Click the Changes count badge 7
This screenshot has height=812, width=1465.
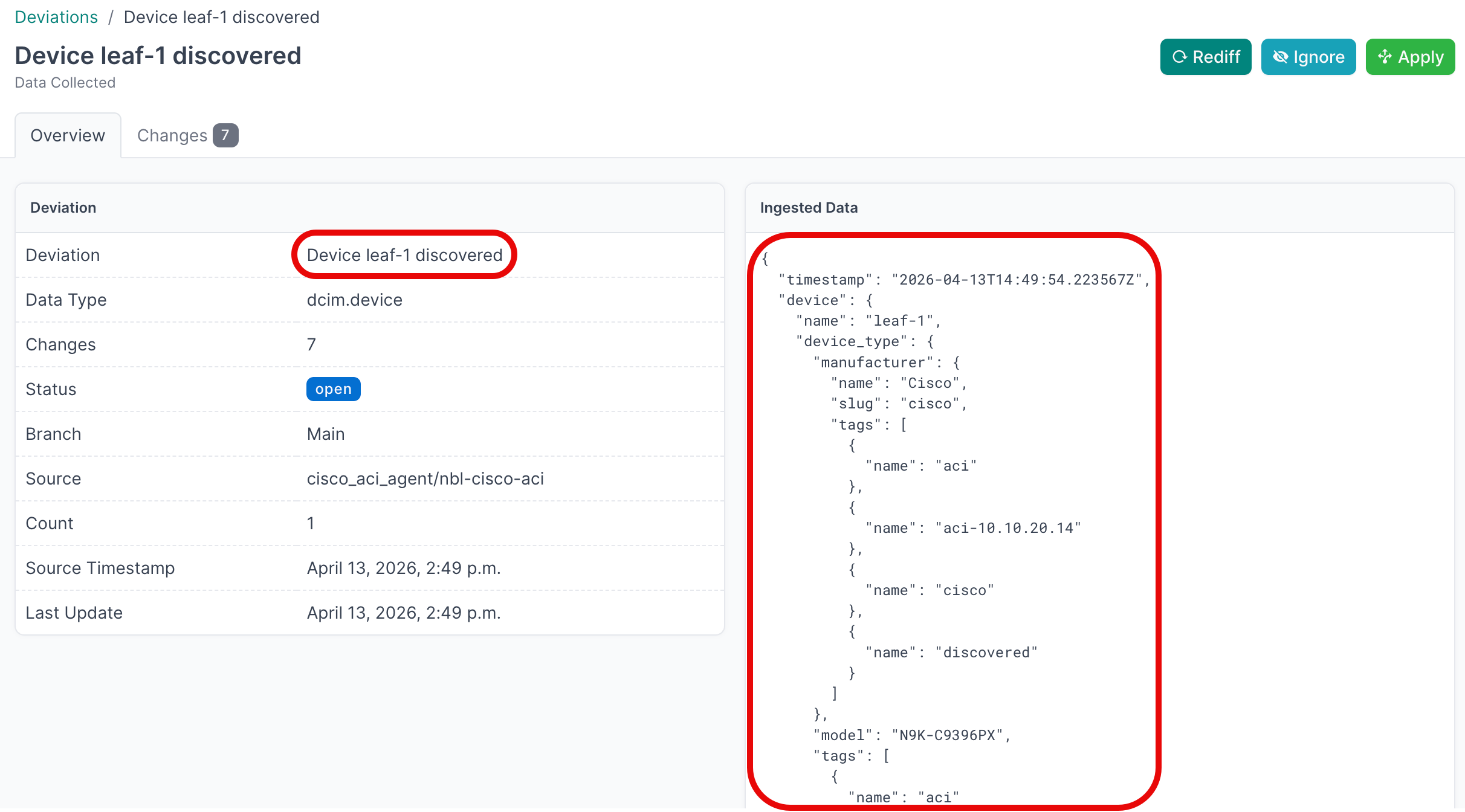225,135
